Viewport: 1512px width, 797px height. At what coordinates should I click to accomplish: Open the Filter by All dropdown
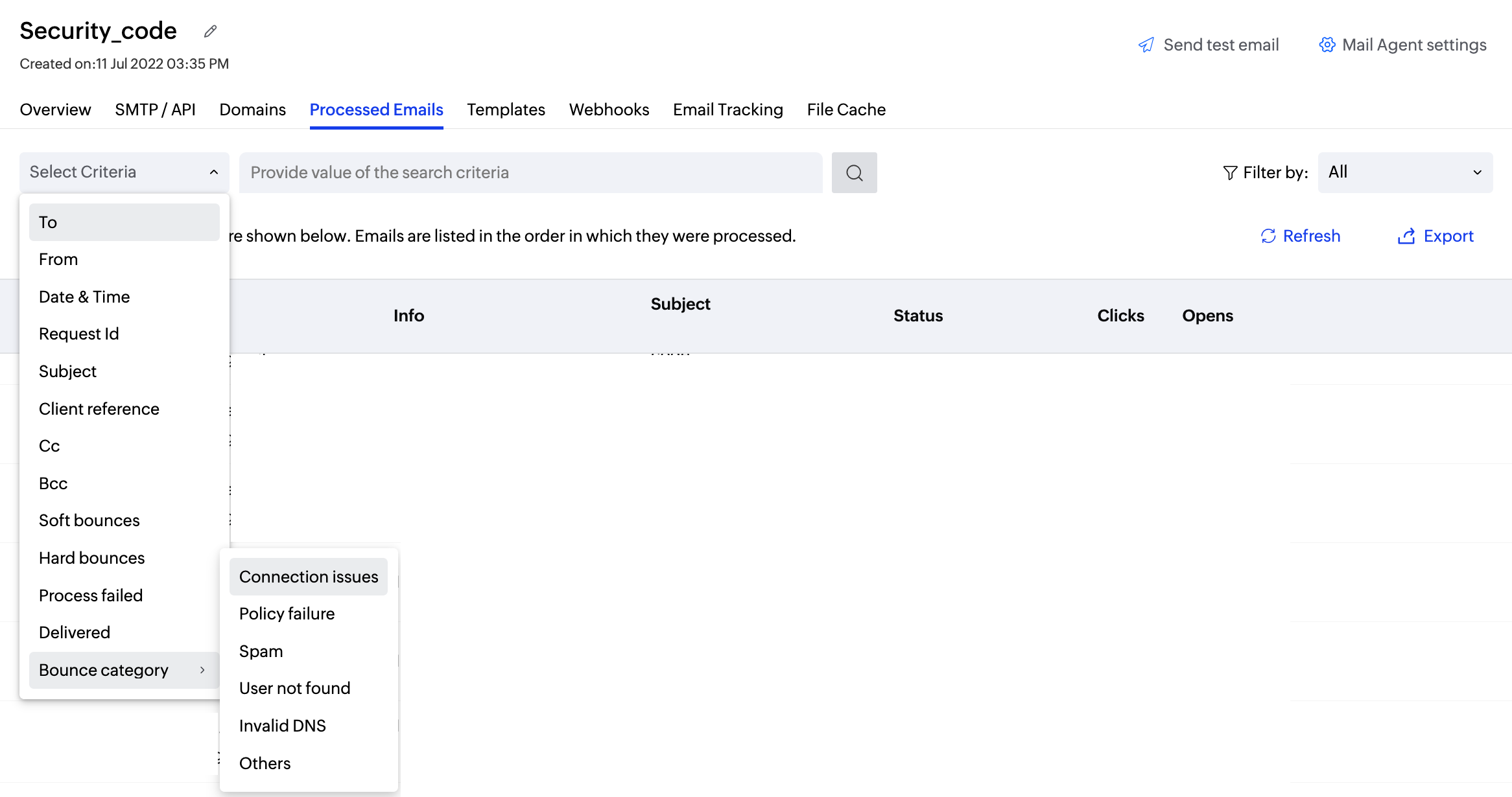click(1405, 172)
